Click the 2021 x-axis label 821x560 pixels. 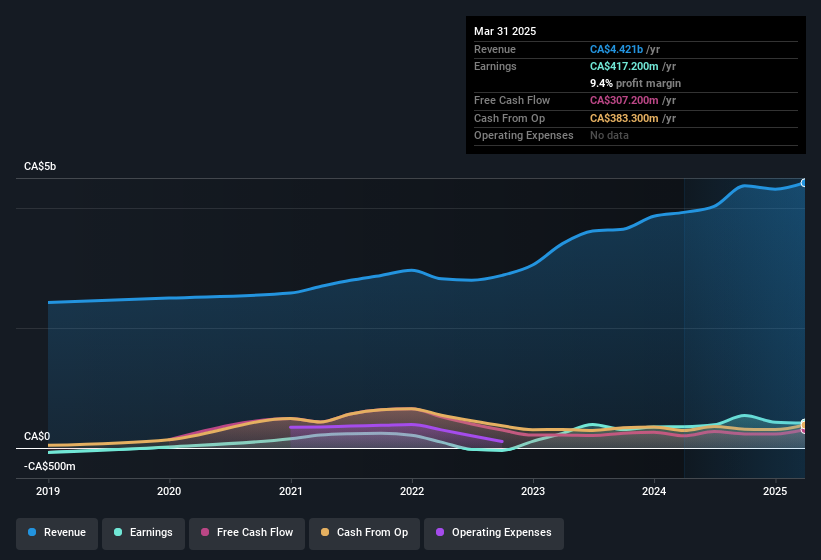click(291, 491)
